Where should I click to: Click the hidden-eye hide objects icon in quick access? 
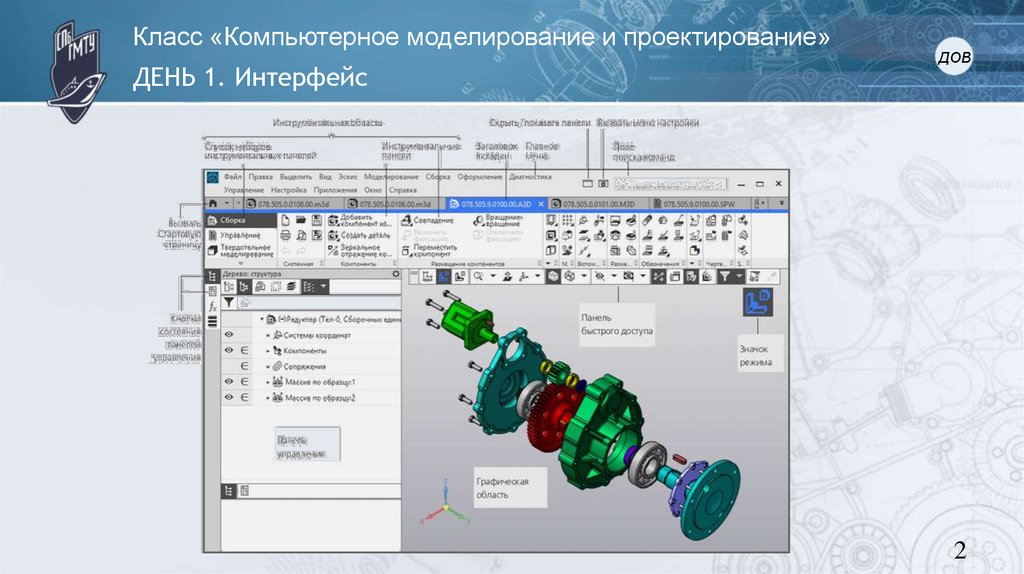coord(599,277)
